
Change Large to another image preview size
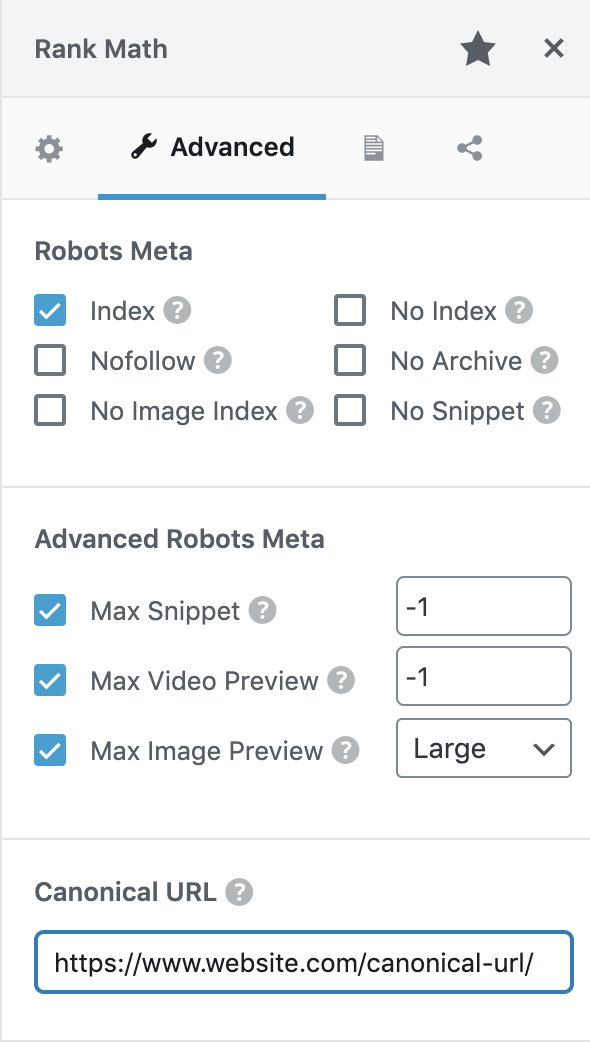coord(483,748)
